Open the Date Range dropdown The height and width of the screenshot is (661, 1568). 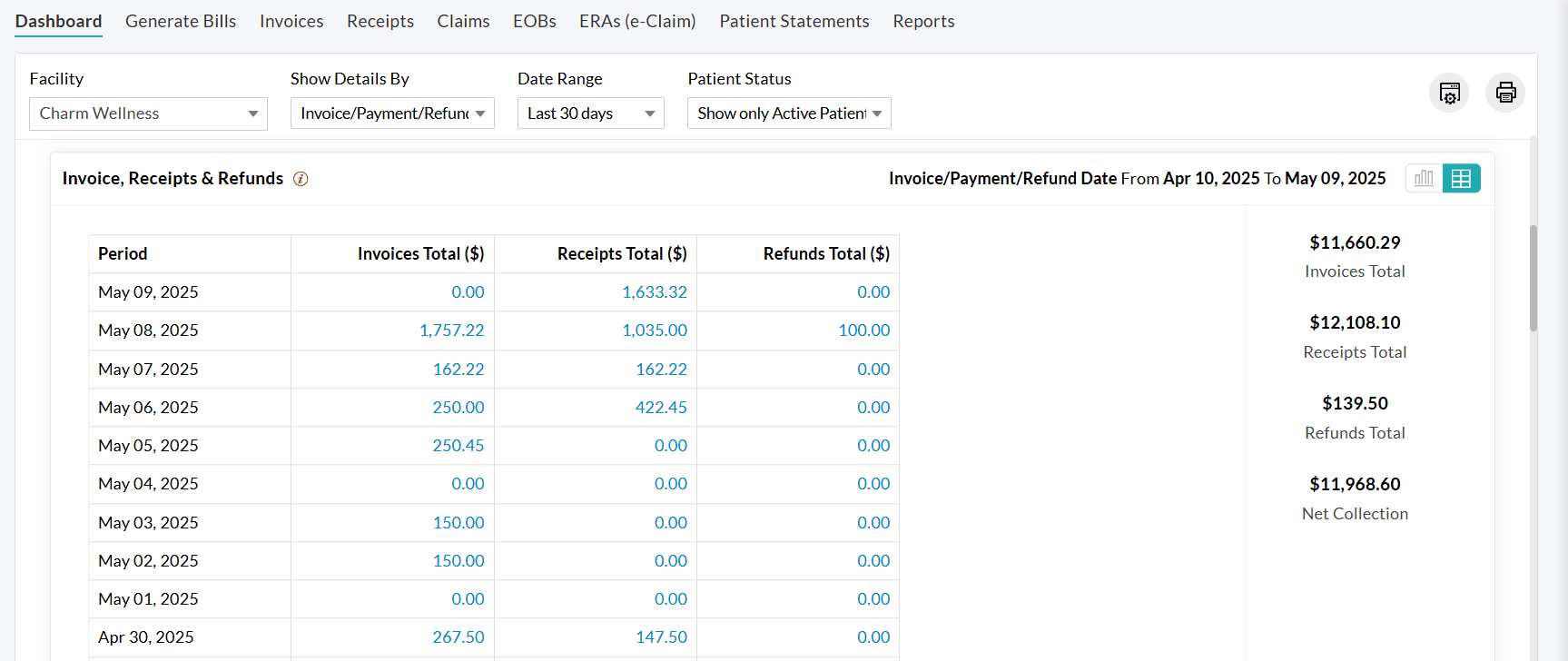pyautogui.click(x=590, y=113)
